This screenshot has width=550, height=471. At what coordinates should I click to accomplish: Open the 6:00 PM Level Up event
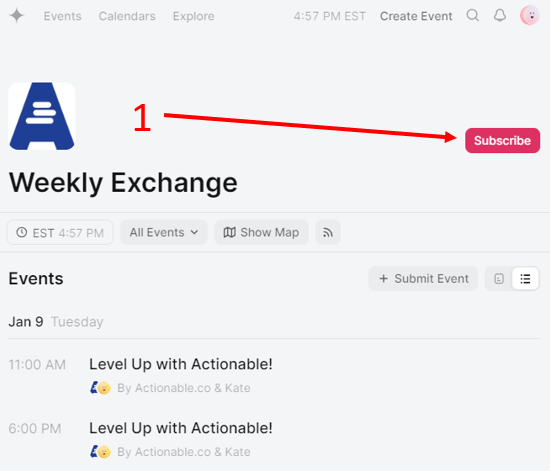coord(181,428)
